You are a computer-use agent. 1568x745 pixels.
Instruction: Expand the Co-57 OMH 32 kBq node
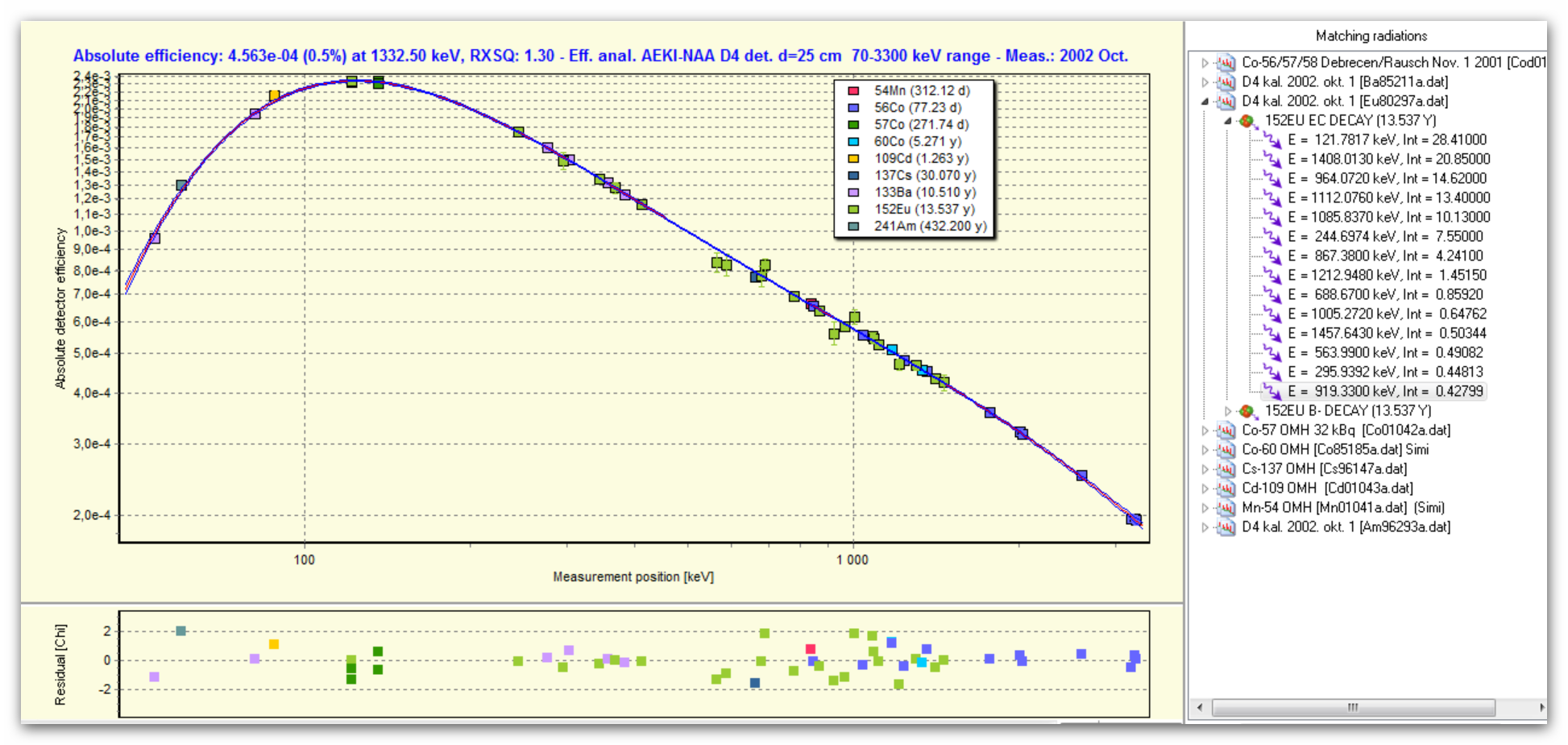pyautogui.click(x=1205, y=430)
